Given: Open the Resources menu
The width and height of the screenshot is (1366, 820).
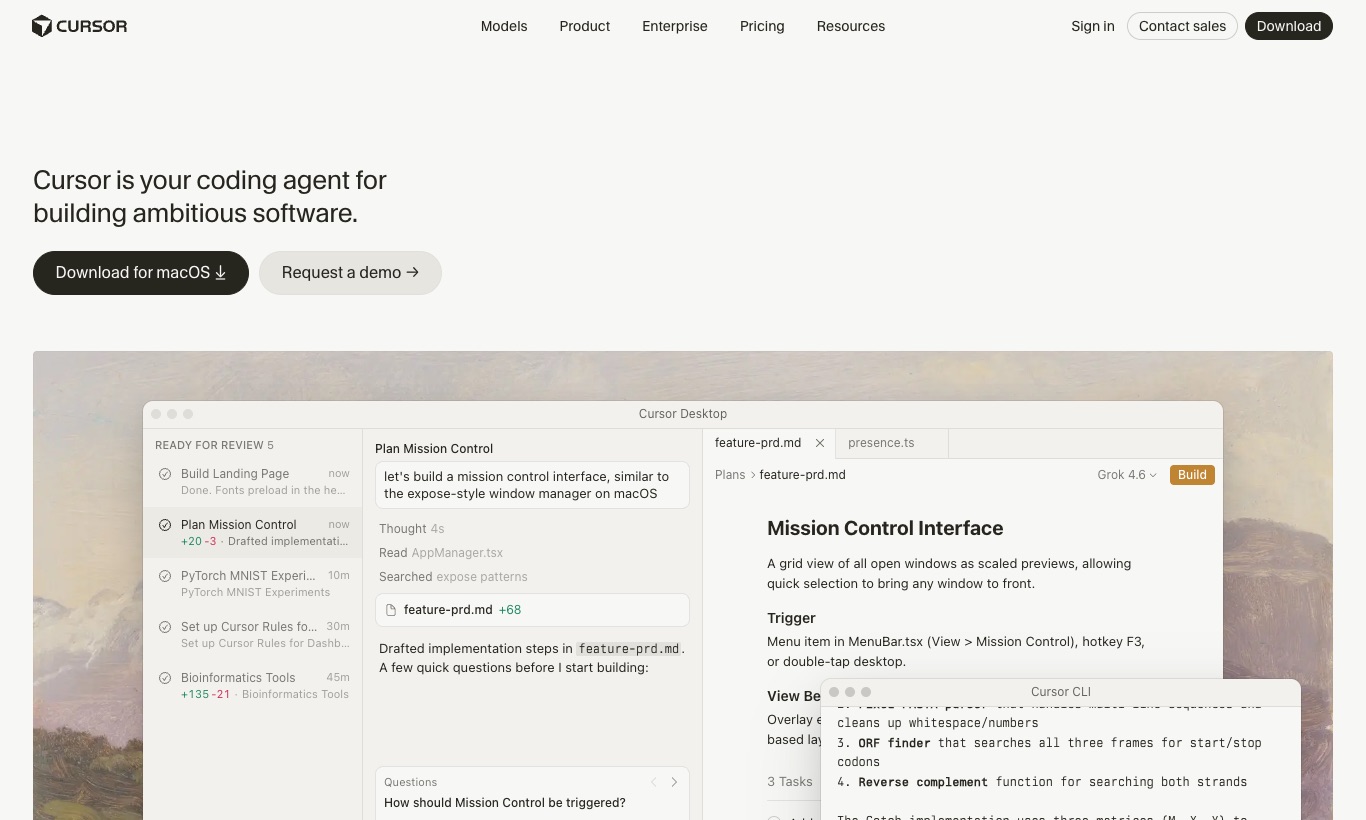Looking at the screenshot, I should coord(851,26).
